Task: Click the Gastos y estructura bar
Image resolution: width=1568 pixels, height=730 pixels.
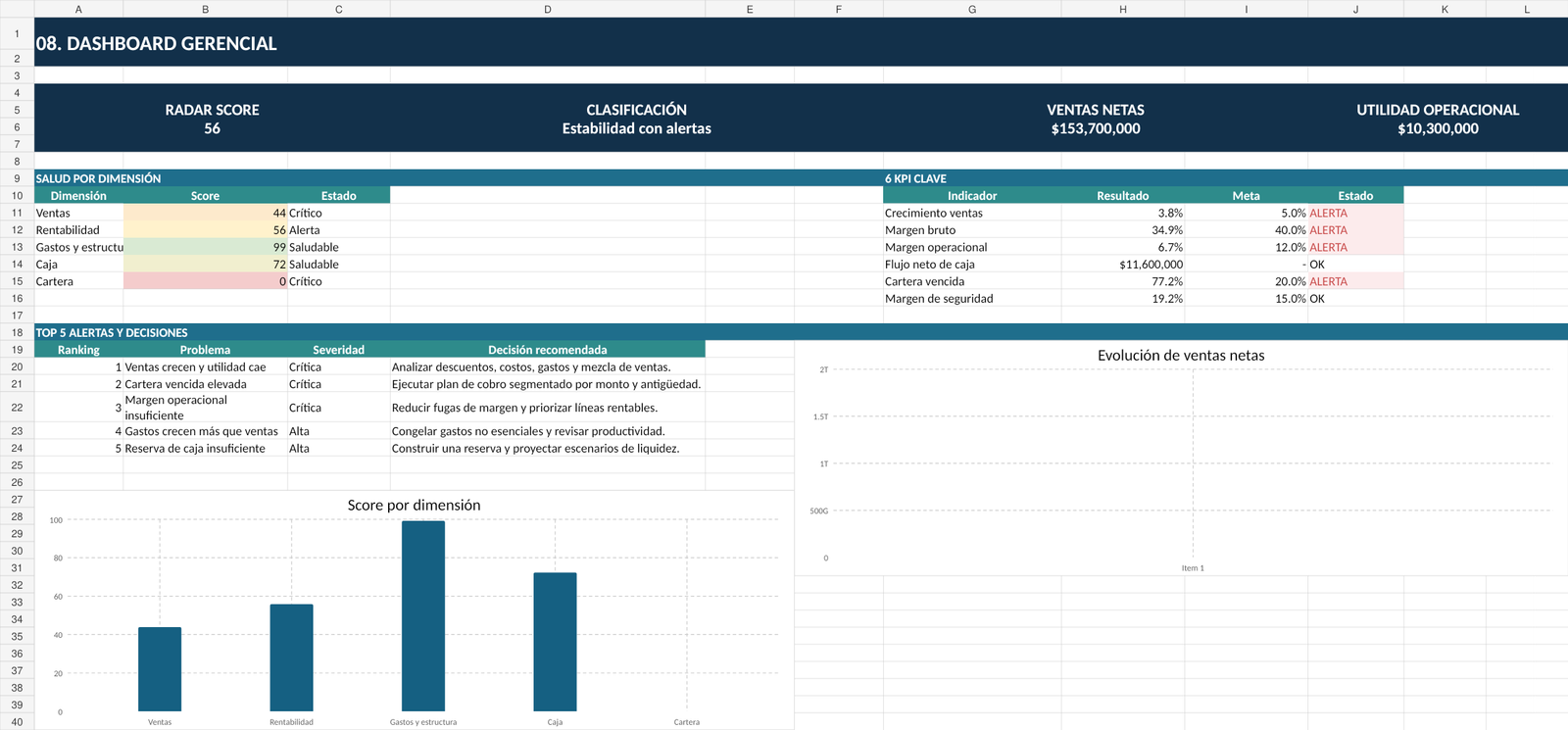Action: tap(423, 616)
